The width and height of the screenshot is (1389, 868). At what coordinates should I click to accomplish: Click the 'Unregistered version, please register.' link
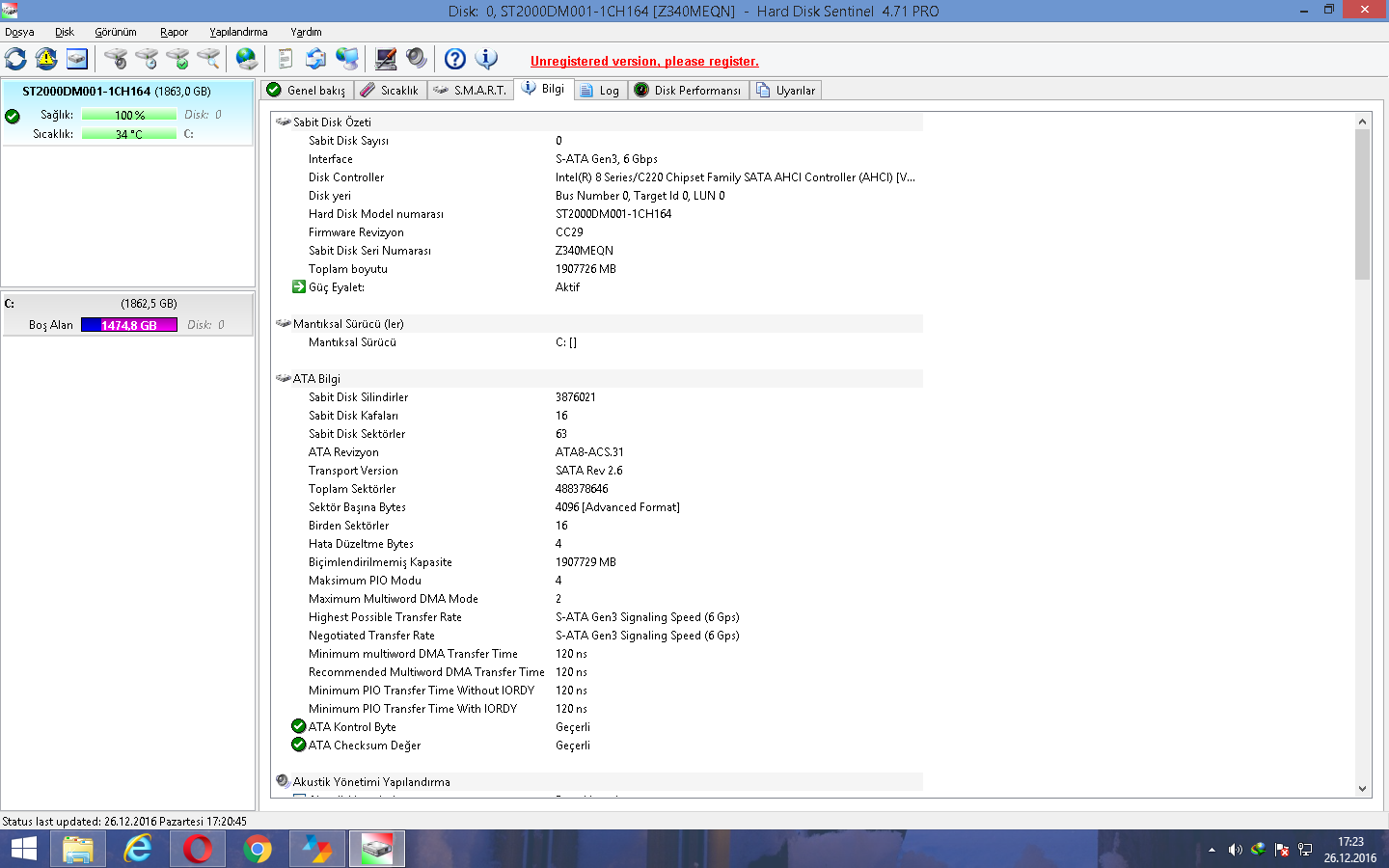[644, 61]
